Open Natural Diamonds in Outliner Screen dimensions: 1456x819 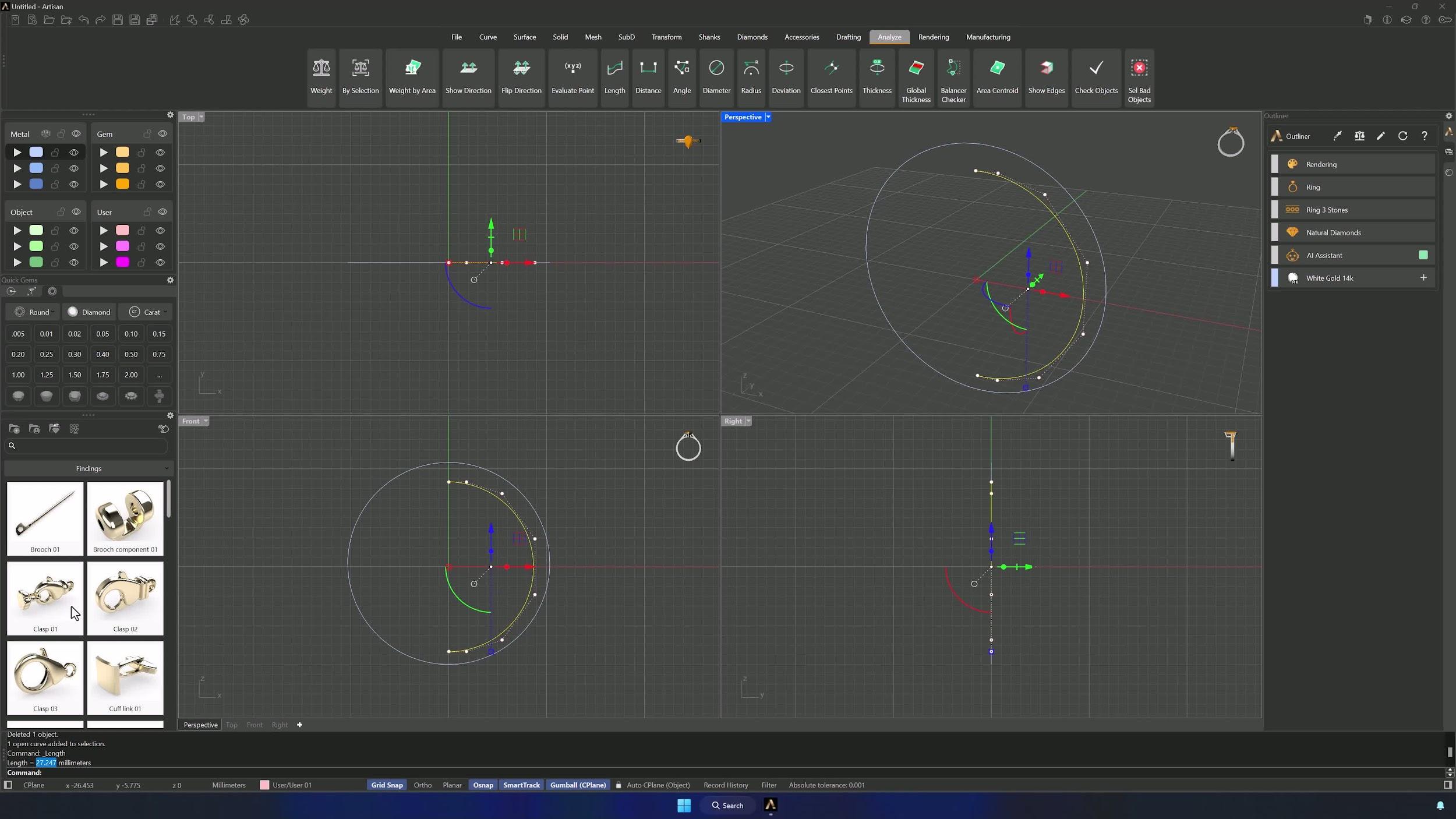pos(1352,232)
